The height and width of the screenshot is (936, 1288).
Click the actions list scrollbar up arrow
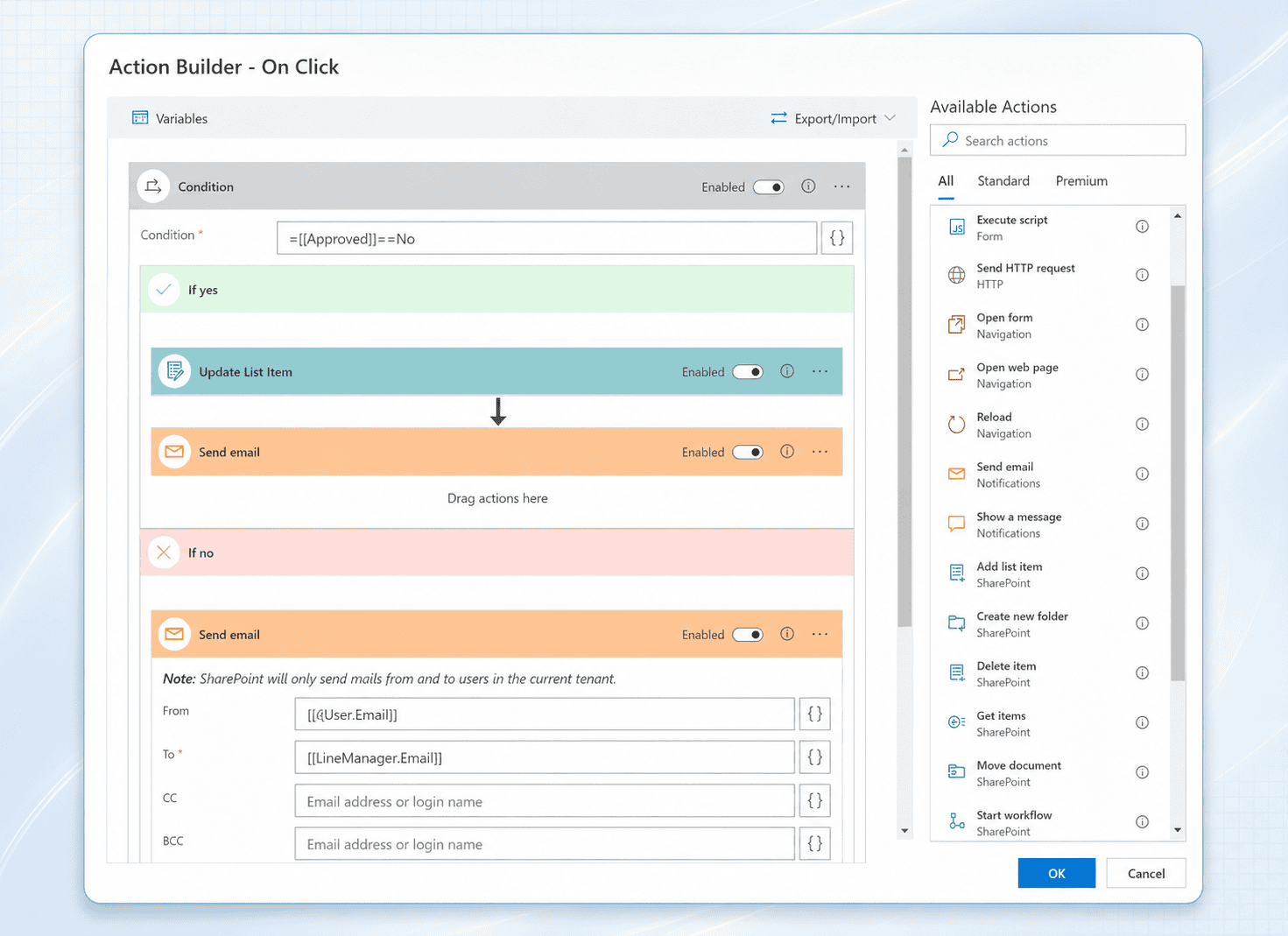[x=1178, y=215]
